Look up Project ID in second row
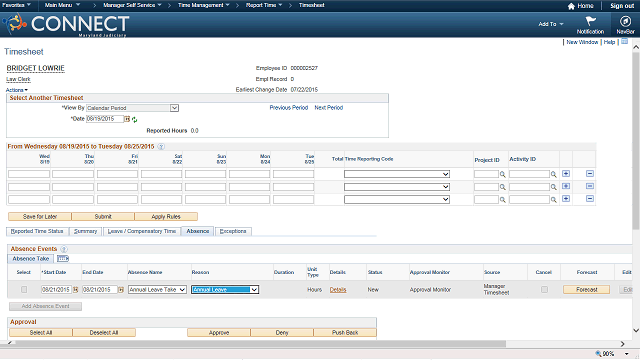Screen dimensions: 640x360 tap(503, 187)
